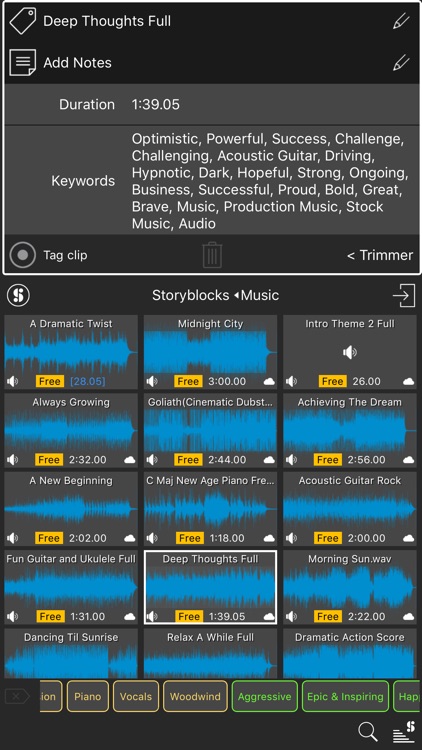The width and height of the screenshot is (422, 750).
Task: Click the Free badge on Morning Sun.wav
Action: pos(328,617)
